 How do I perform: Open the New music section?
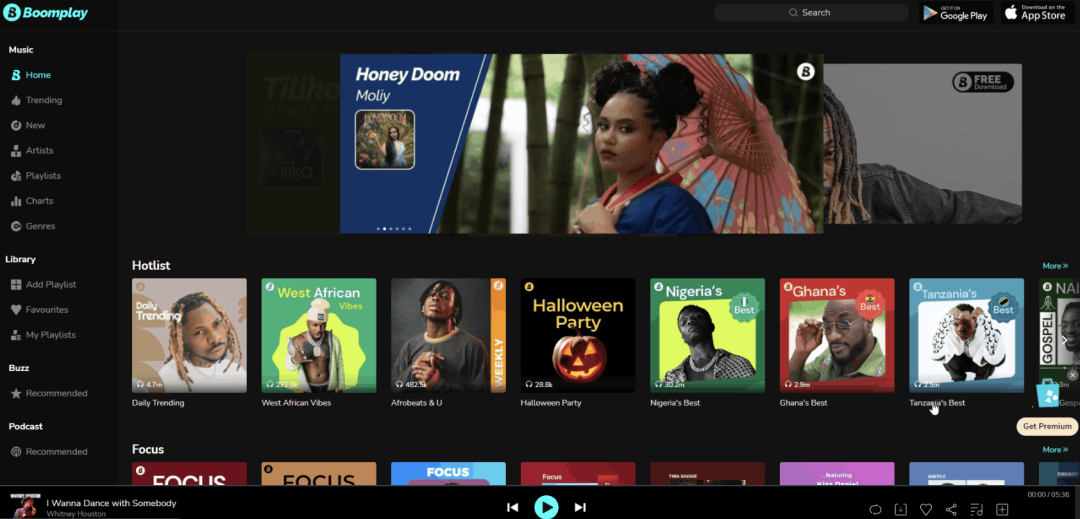click(x=28, y=125)
